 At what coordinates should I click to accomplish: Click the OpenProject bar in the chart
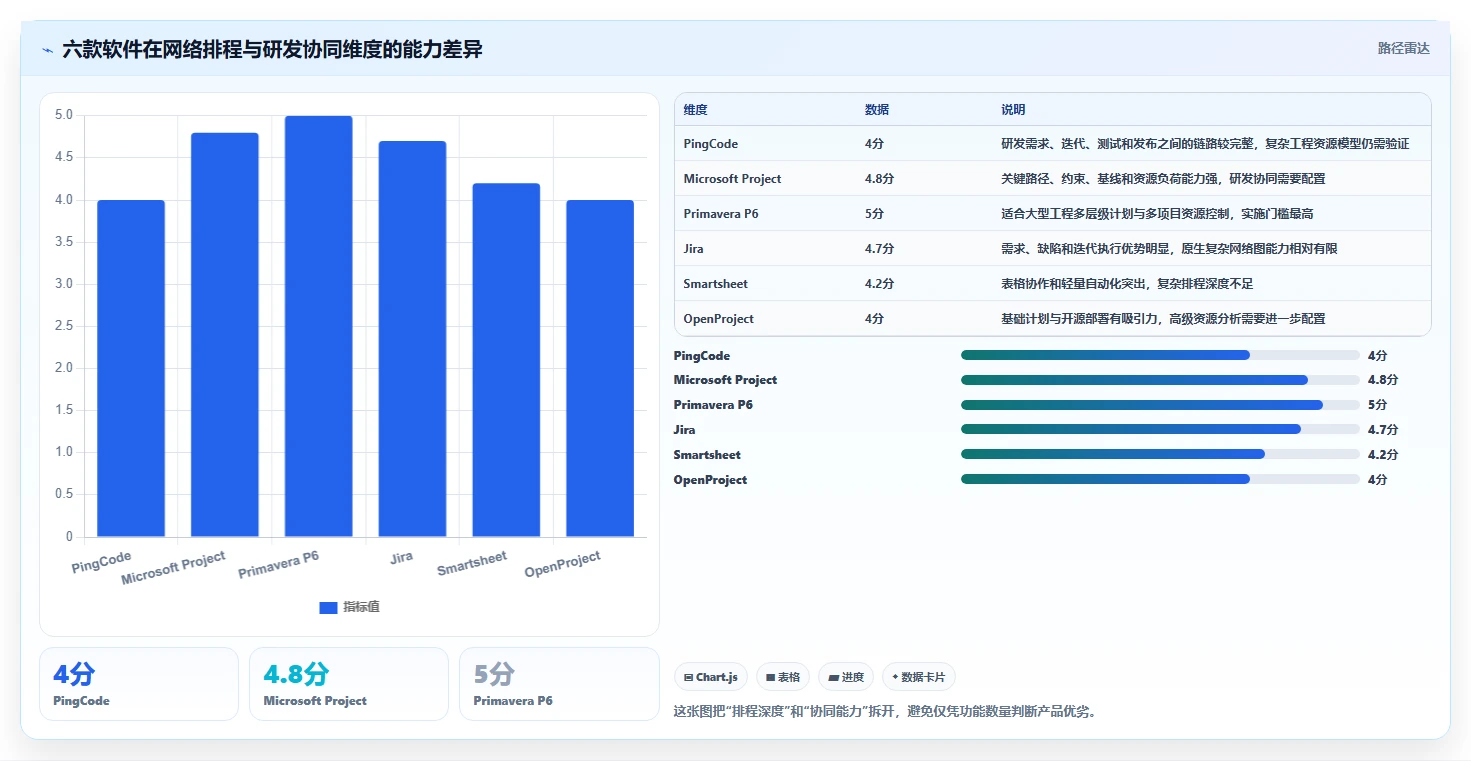point(600,368)
